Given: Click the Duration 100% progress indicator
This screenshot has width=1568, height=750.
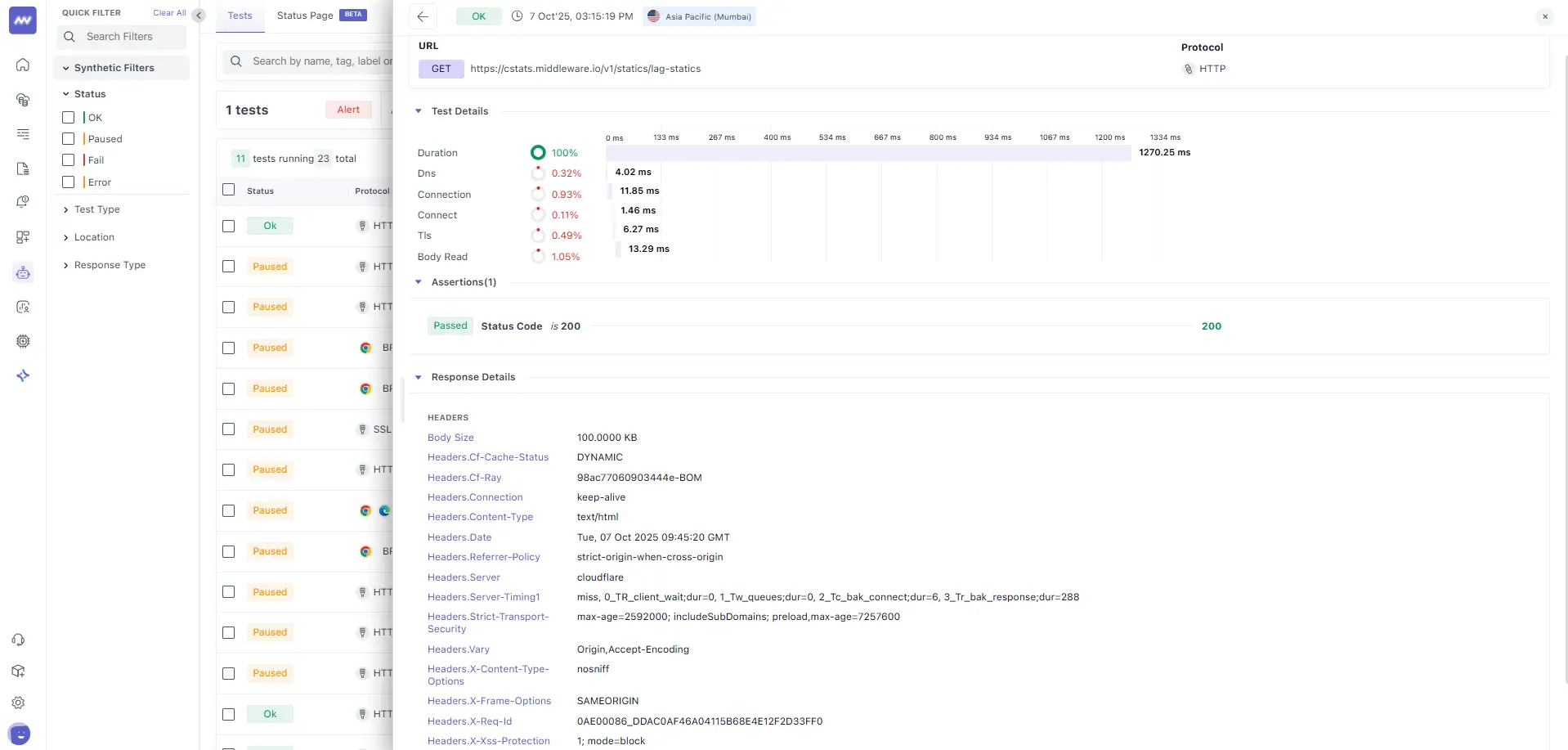Looking at the screenshot, I should coord(538,152).
